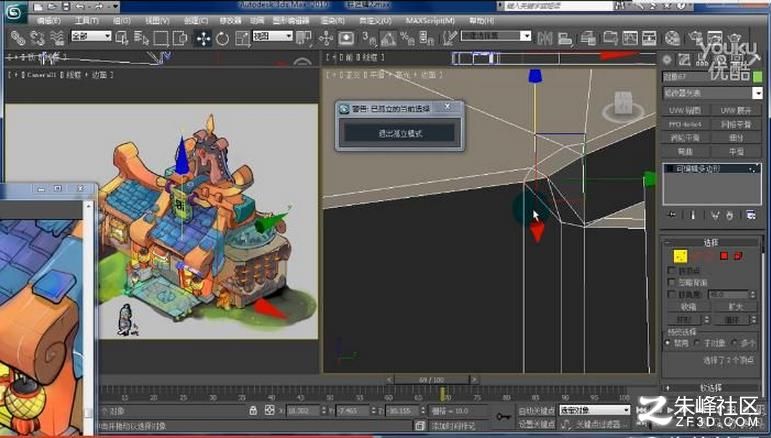The width and height of the screenshot is (771, 438).
Task: Click the Use Pivot Point Center icon
Action: pos(303,38)
